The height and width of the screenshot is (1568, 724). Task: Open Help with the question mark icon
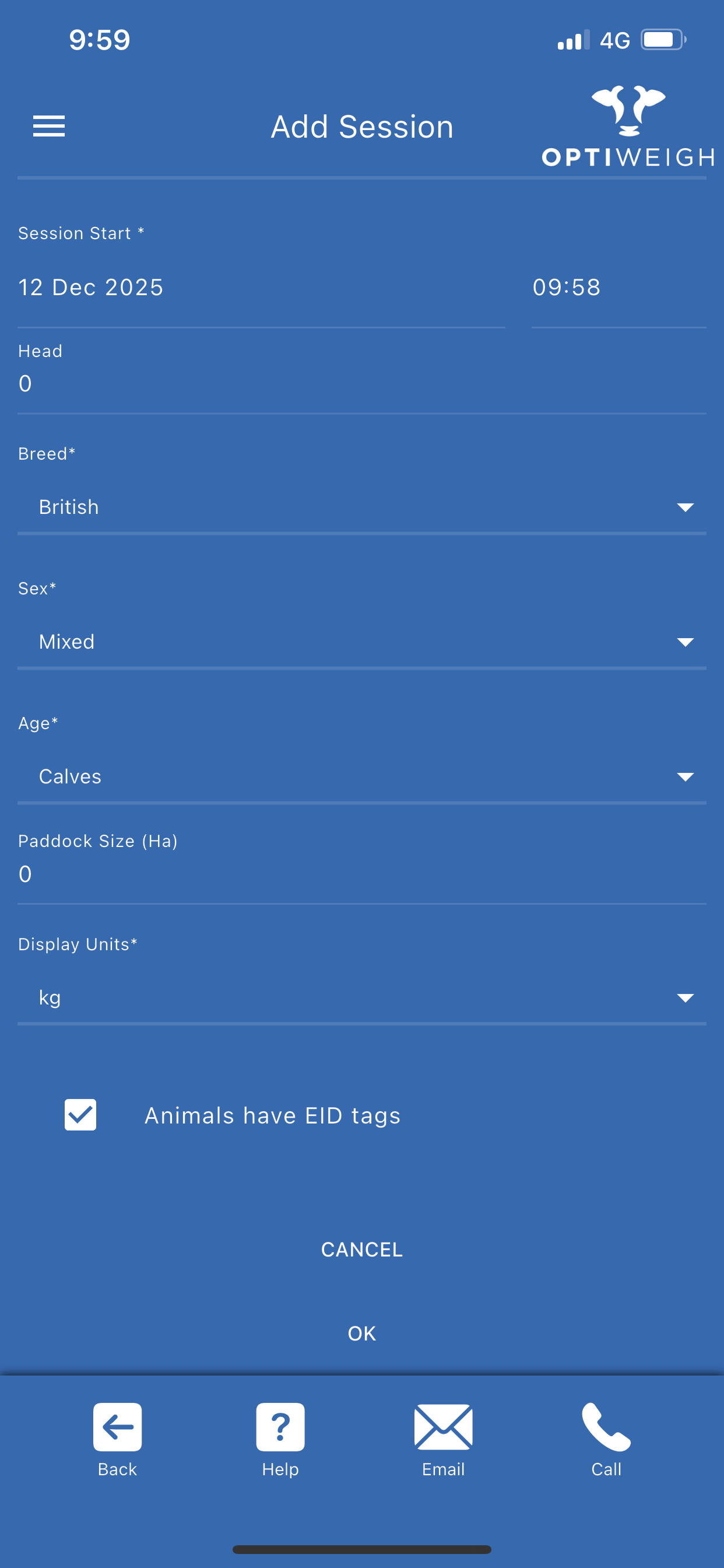280,1427
